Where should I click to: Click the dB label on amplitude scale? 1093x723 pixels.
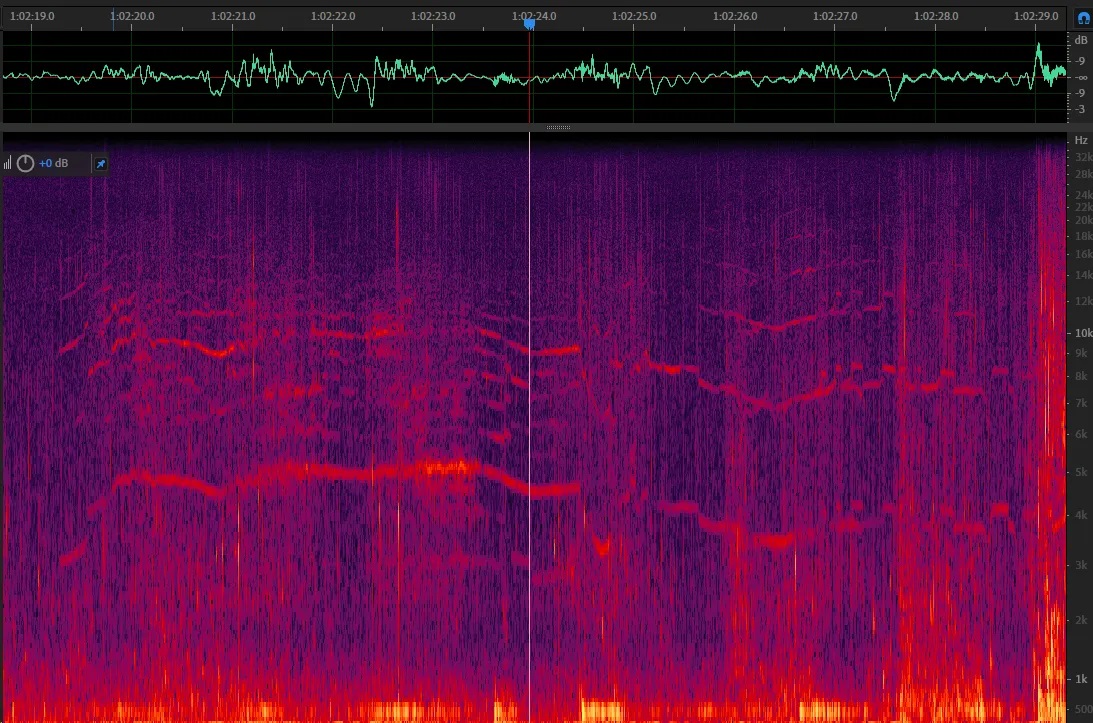pyautogui.click(x=1080, y=41)
